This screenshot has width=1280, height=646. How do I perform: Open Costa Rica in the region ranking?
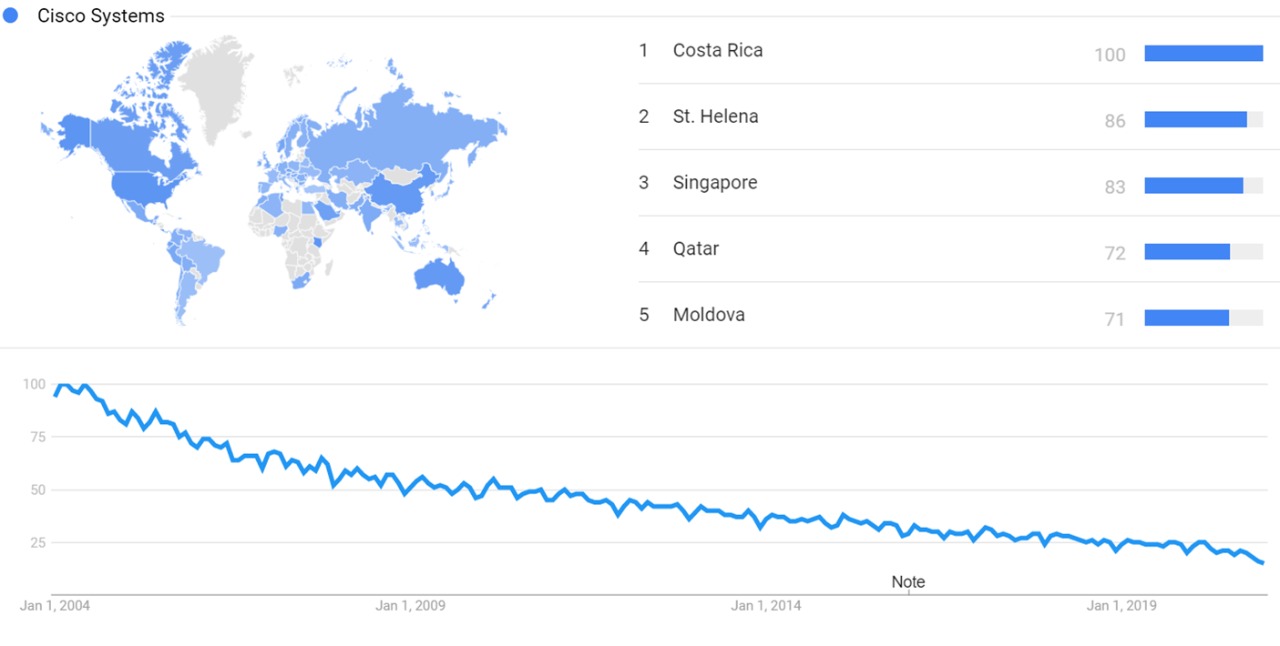pyautogui.click(x=717, y=50)
